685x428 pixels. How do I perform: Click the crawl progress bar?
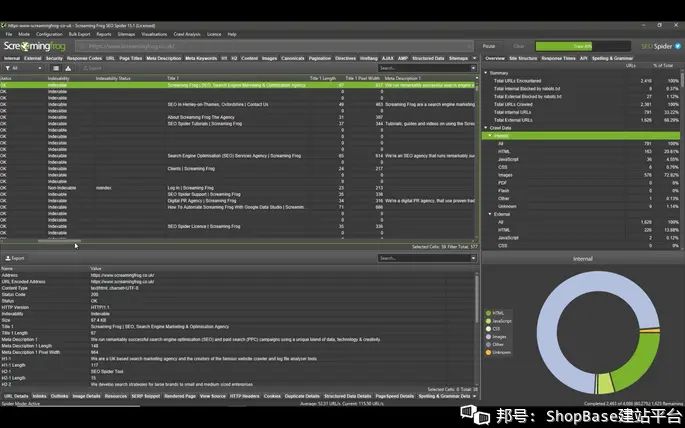tap(583, 46)
